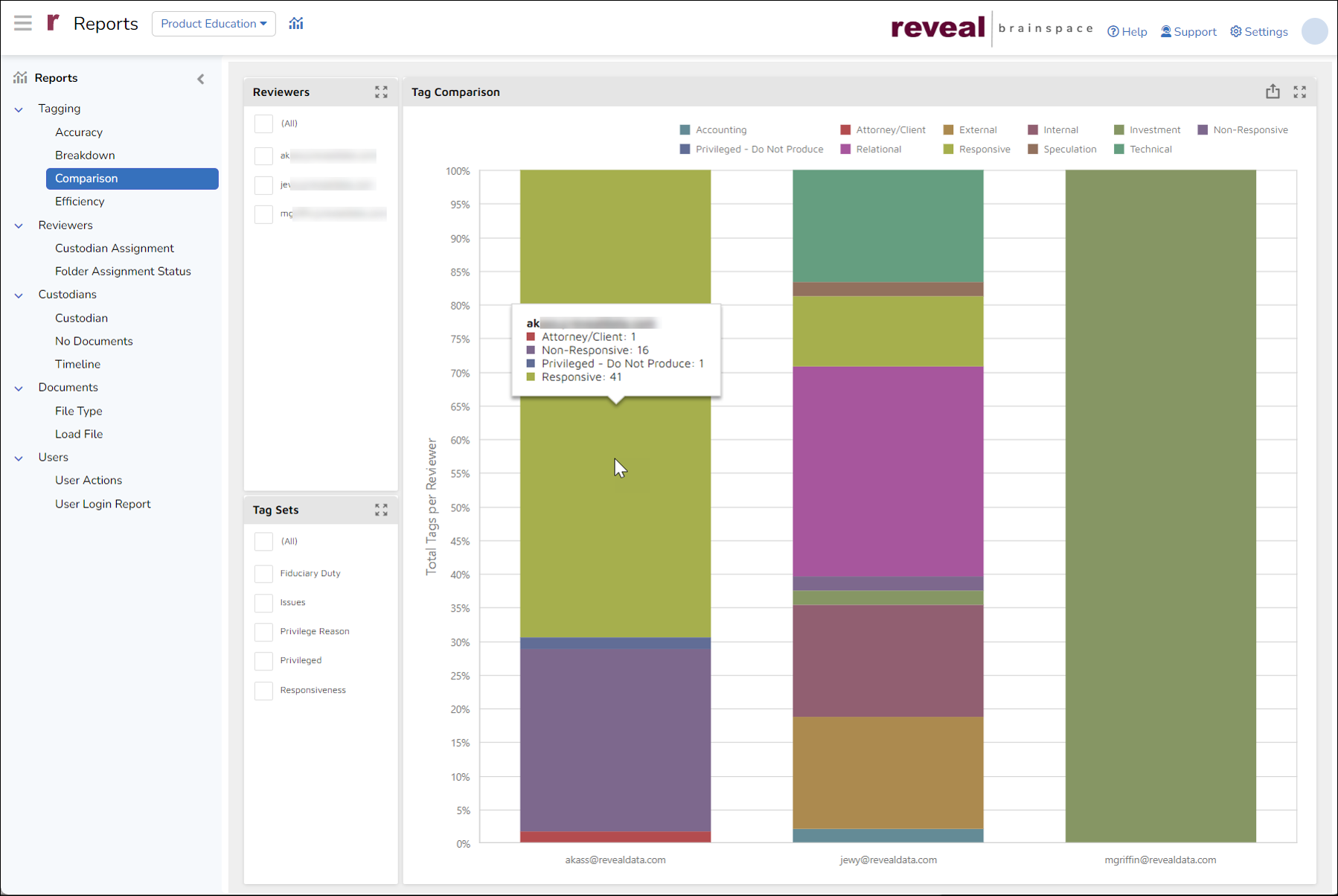Open the Product Education dropdown
1338x896 pixels.
(x=214, y=24)
